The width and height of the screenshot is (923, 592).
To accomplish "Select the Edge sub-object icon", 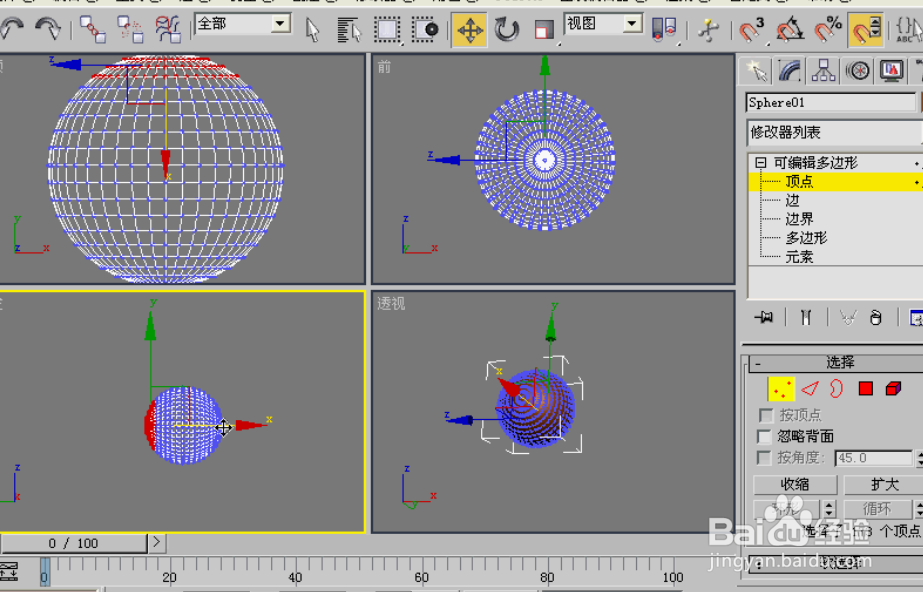I will [x=810, y=388].
